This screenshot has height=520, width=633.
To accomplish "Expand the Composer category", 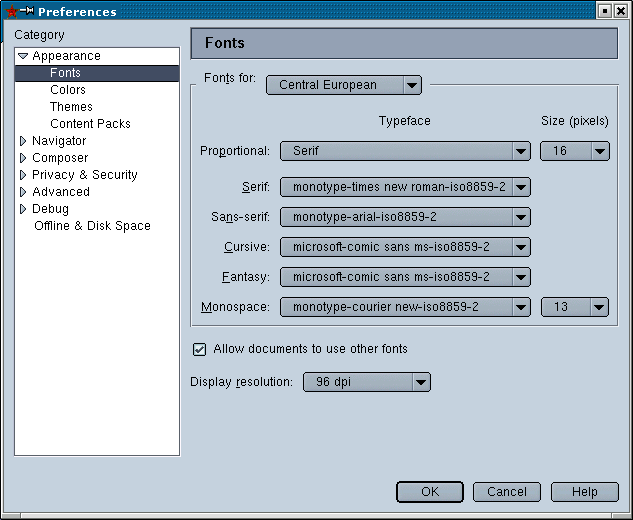I will click(x=23, y=158).
